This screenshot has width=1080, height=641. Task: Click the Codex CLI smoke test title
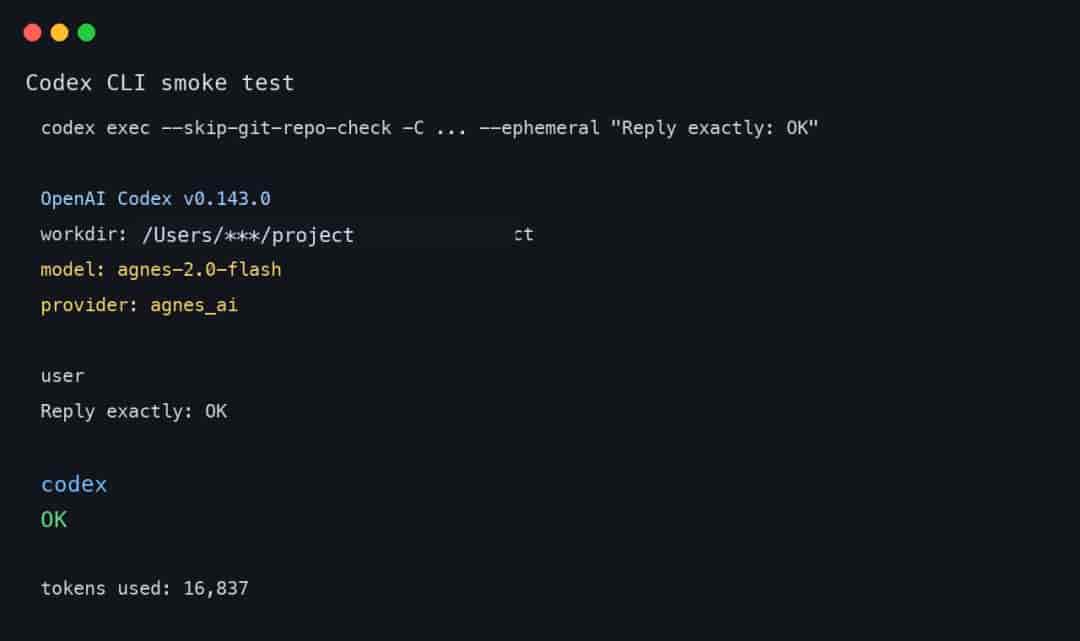click(x=160, y=83)
